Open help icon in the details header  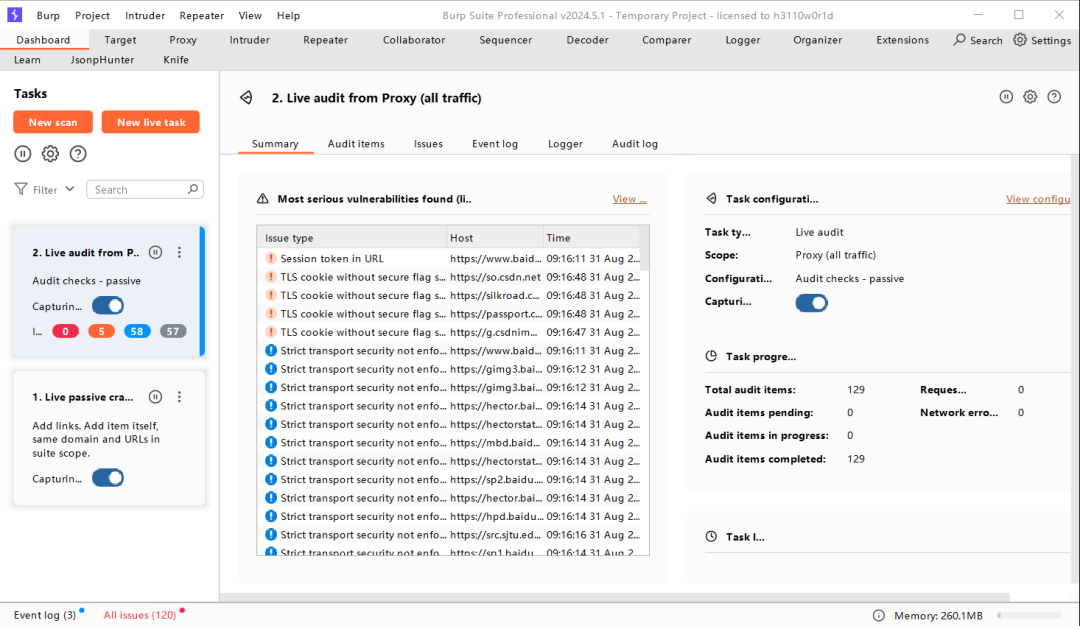pyautogui.click(x=1054, y=97)
